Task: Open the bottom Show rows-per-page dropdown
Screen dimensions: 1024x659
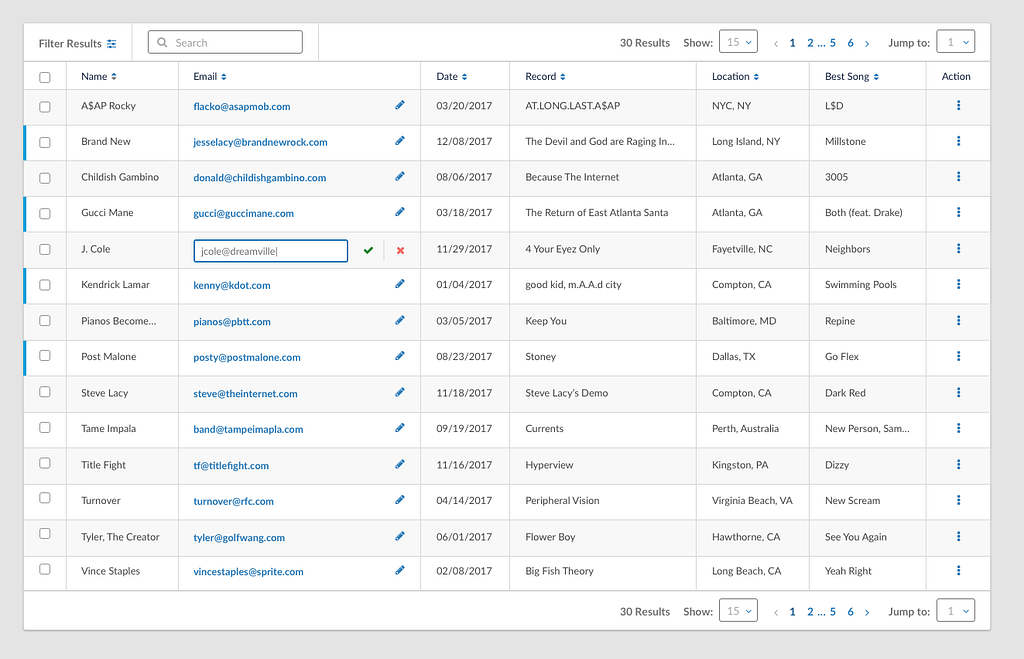Action: (x=738, y=611)
